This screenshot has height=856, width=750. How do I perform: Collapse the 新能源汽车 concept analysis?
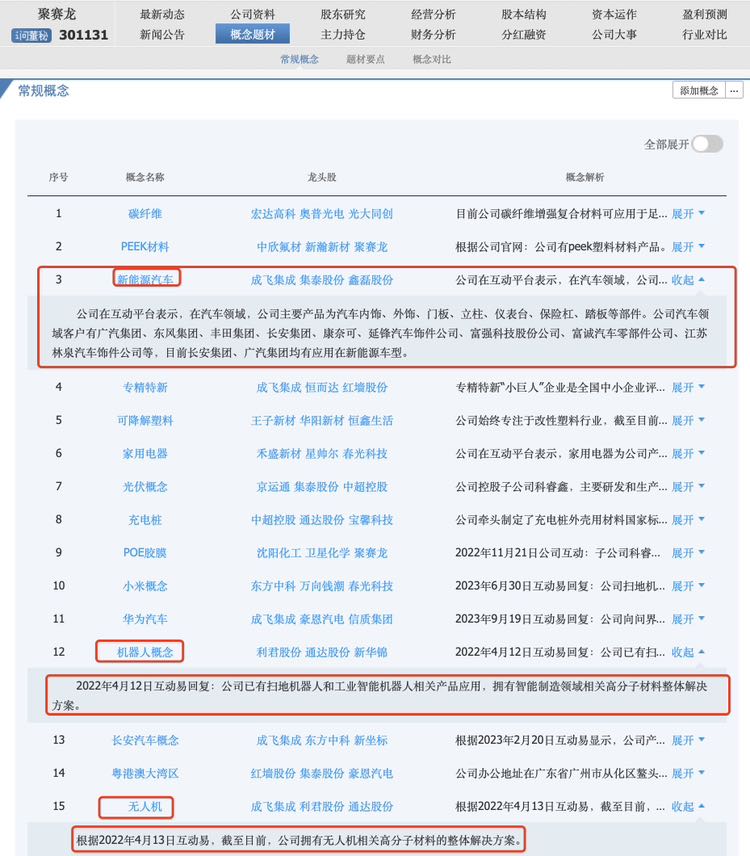pos(688,280)
